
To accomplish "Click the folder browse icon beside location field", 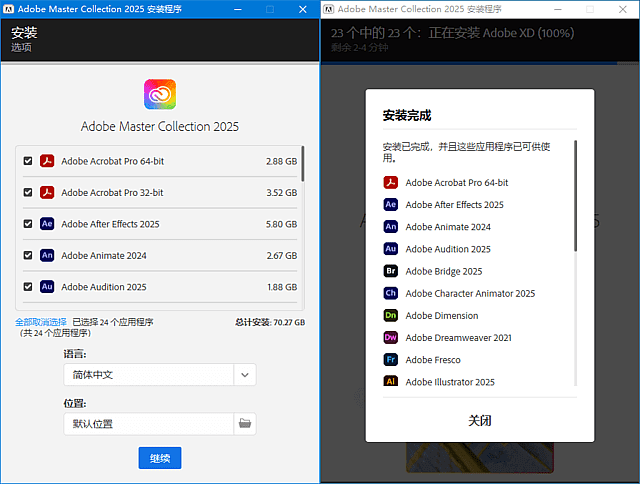I will tap(245, 424).
